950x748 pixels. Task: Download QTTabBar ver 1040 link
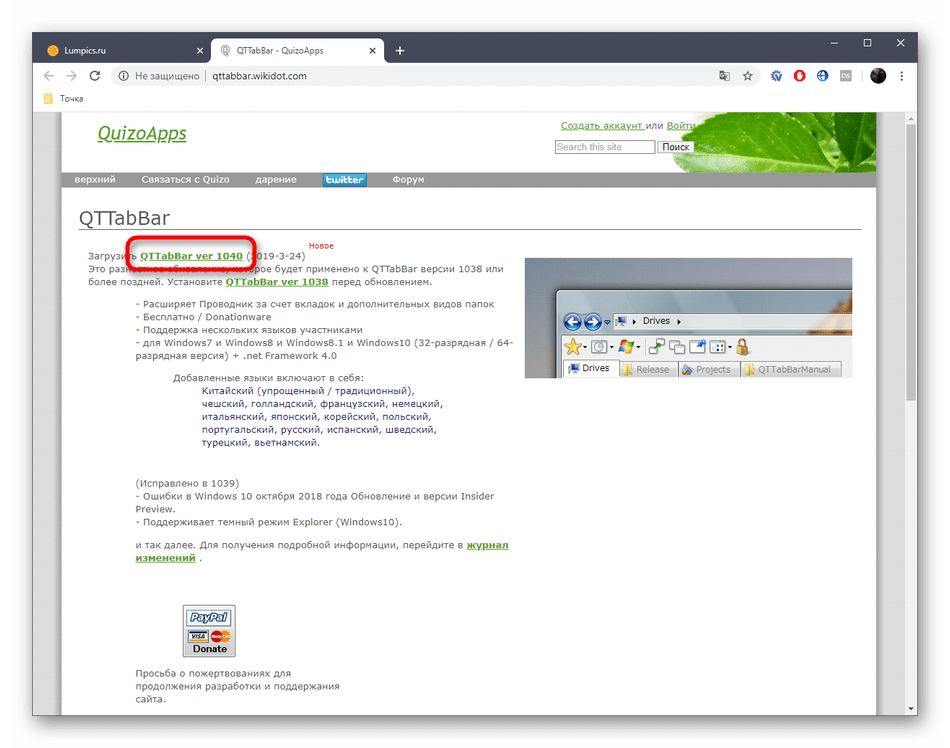[x=191, y=256]
